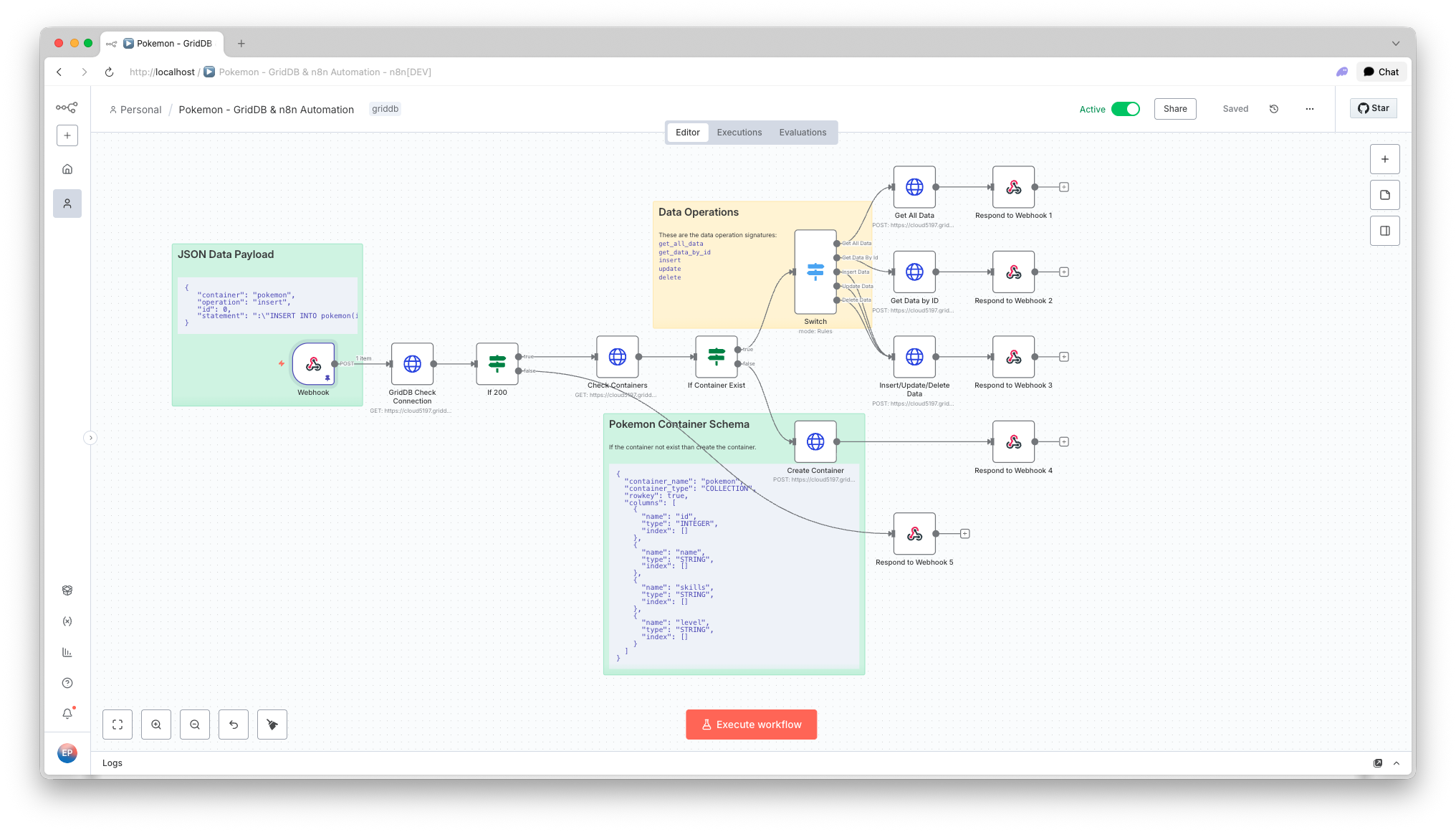Open the EP user account menu
The width and height of the screenshot is (1456, 832).
(x=67, y=752)
